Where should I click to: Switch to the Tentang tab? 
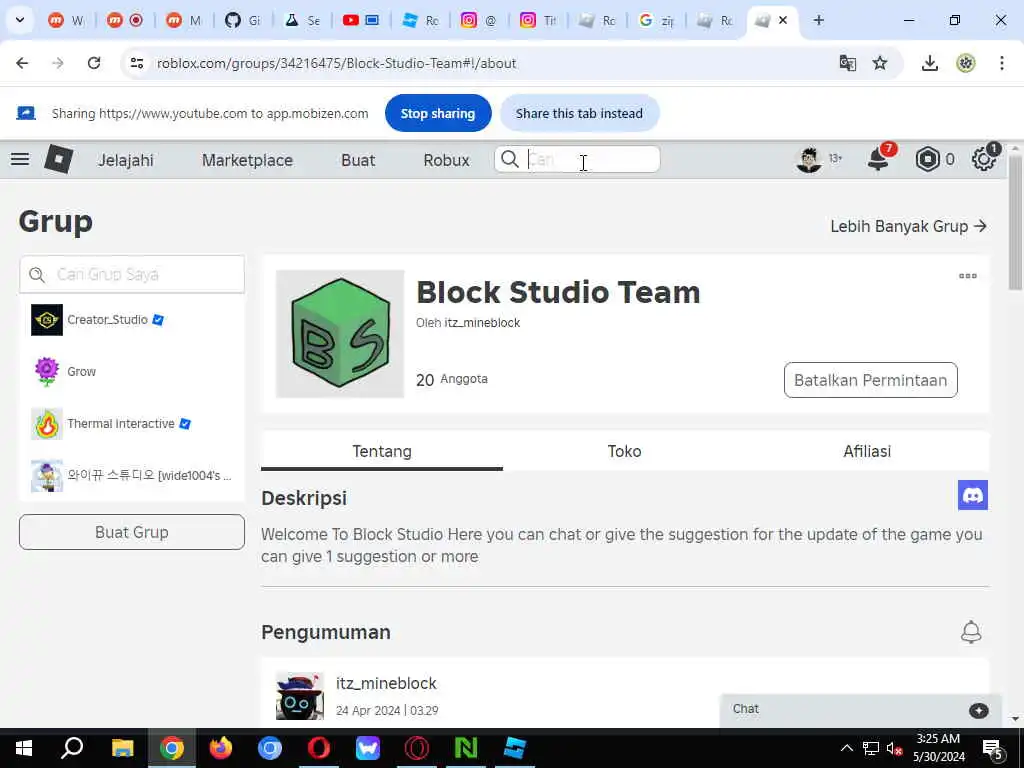[382, 451]
